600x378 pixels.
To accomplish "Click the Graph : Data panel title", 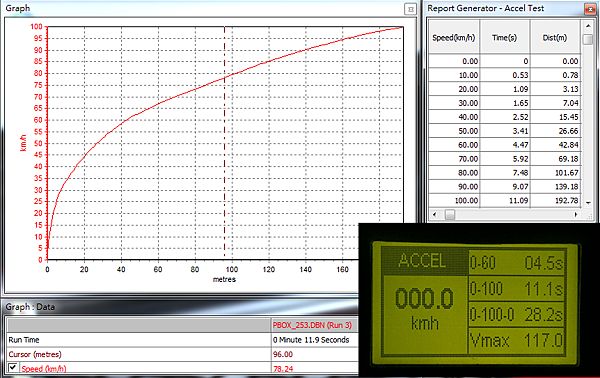I will [x=30, y=307].
